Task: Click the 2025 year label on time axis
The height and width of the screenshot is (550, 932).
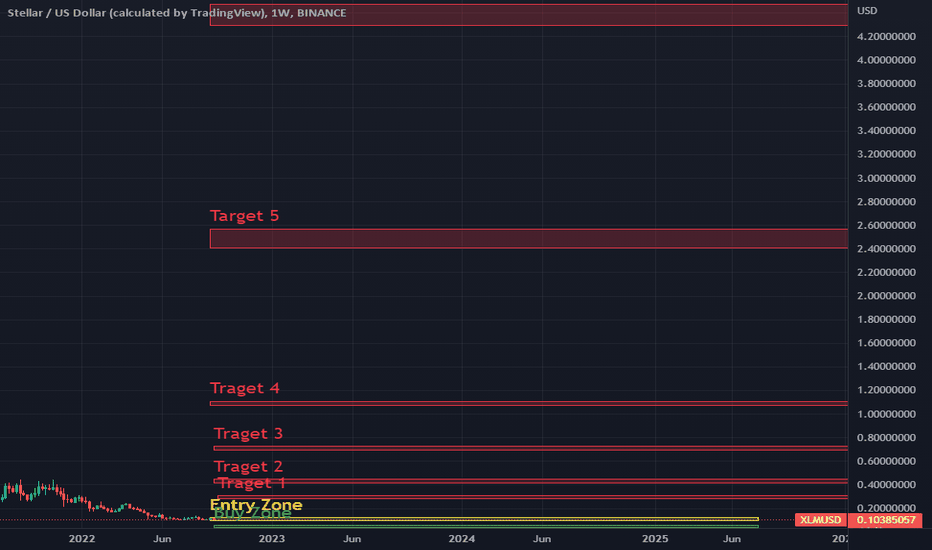Action: click(x=655, y=539)
